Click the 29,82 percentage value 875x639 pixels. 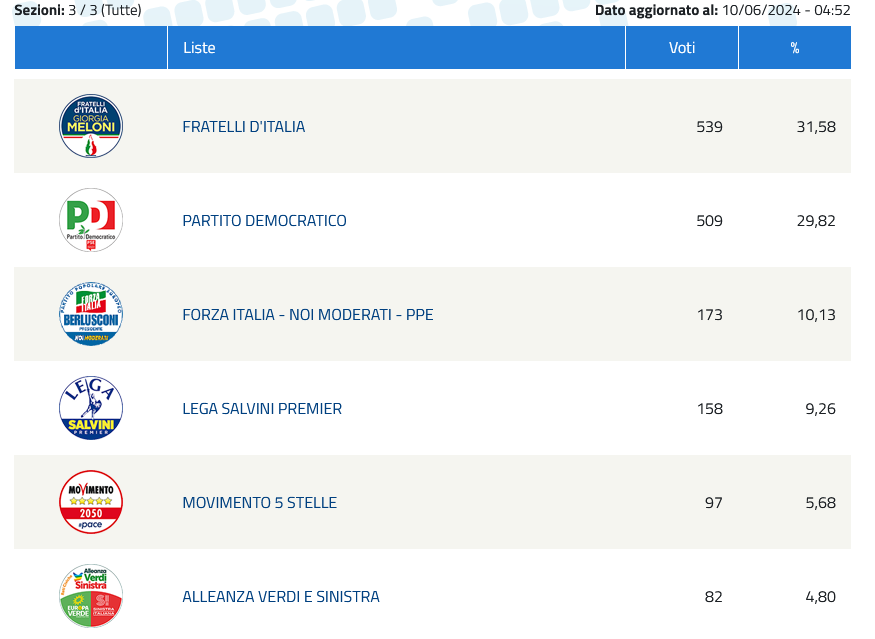[816, 220]
